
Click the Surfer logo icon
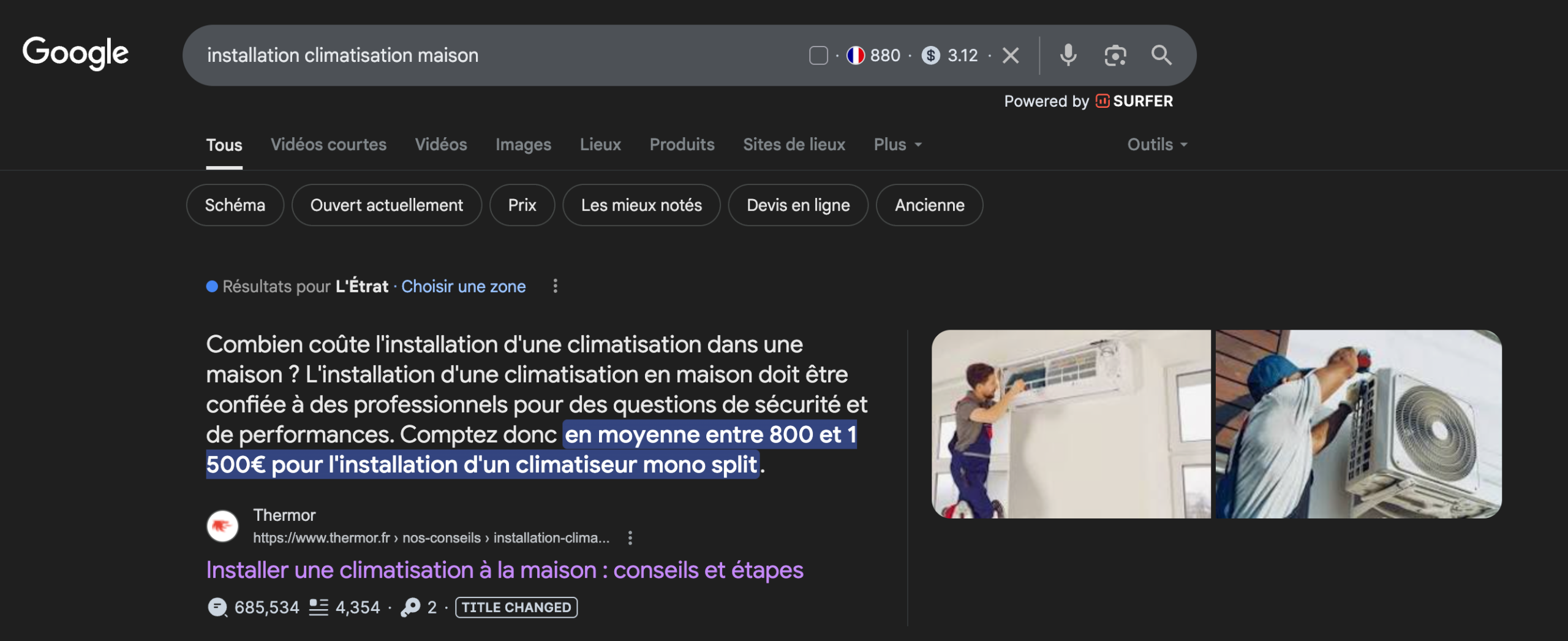[x=1102, y=101]
